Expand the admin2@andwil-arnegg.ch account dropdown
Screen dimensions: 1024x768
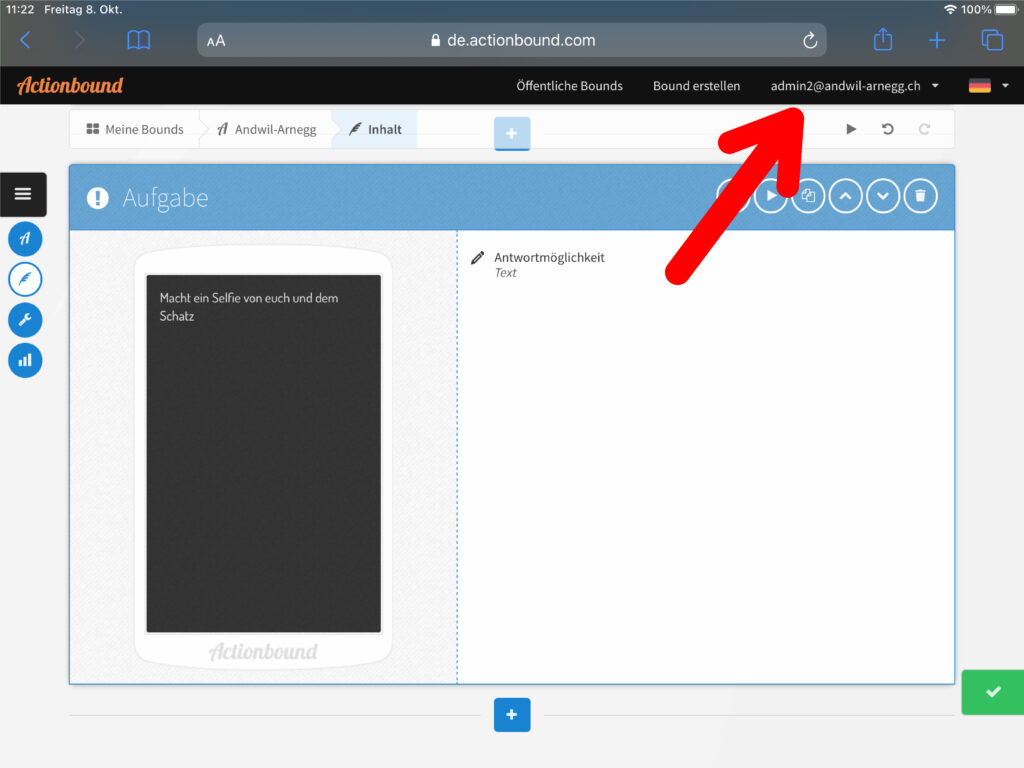coord(854,86)
